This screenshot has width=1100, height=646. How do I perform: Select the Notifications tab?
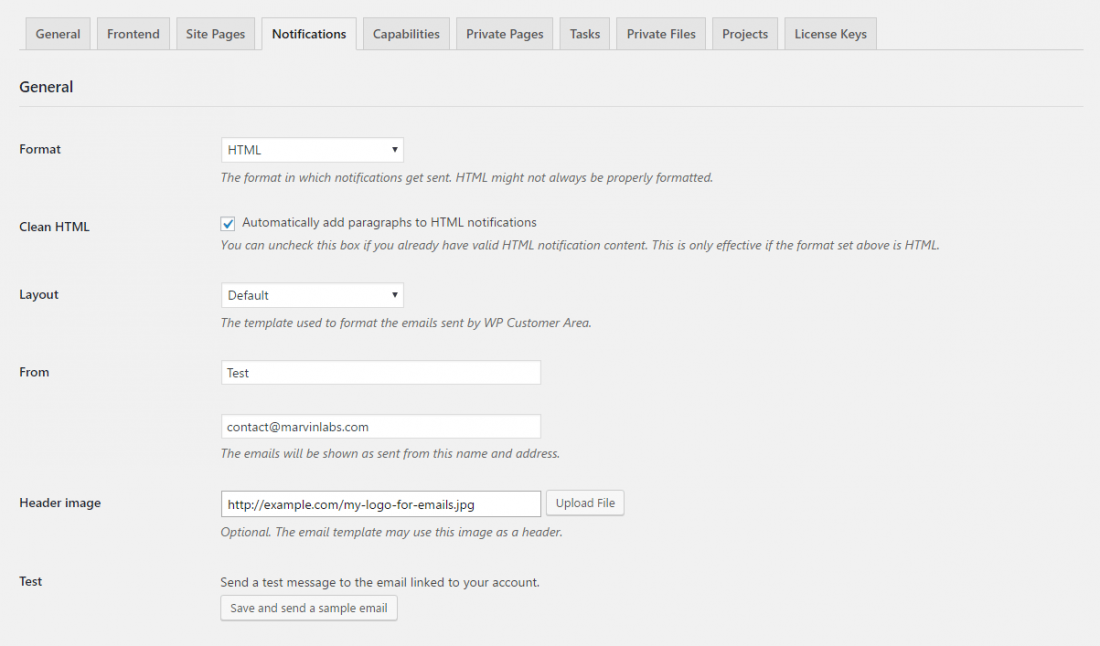coord(308,33)
